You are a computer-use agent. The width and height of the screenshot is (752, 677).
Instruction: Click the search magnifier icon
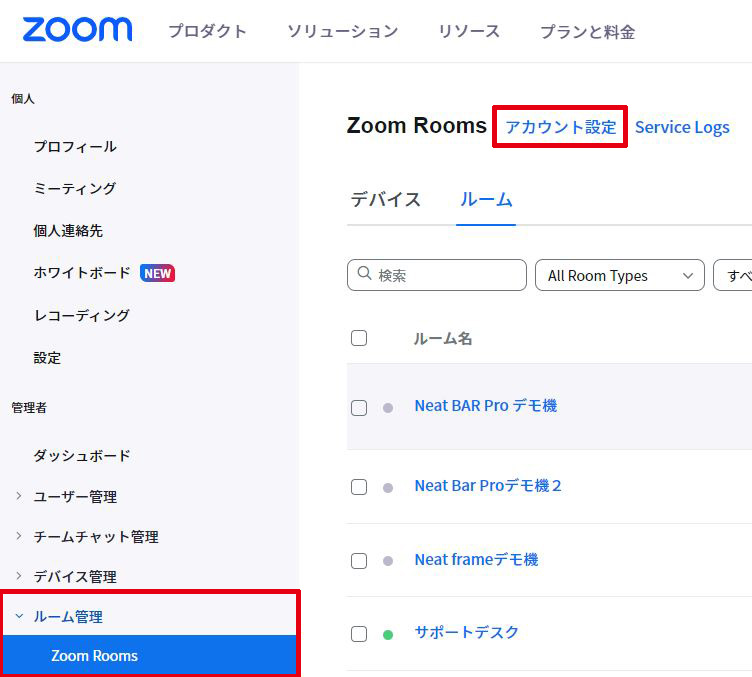[x=364, y=273]
